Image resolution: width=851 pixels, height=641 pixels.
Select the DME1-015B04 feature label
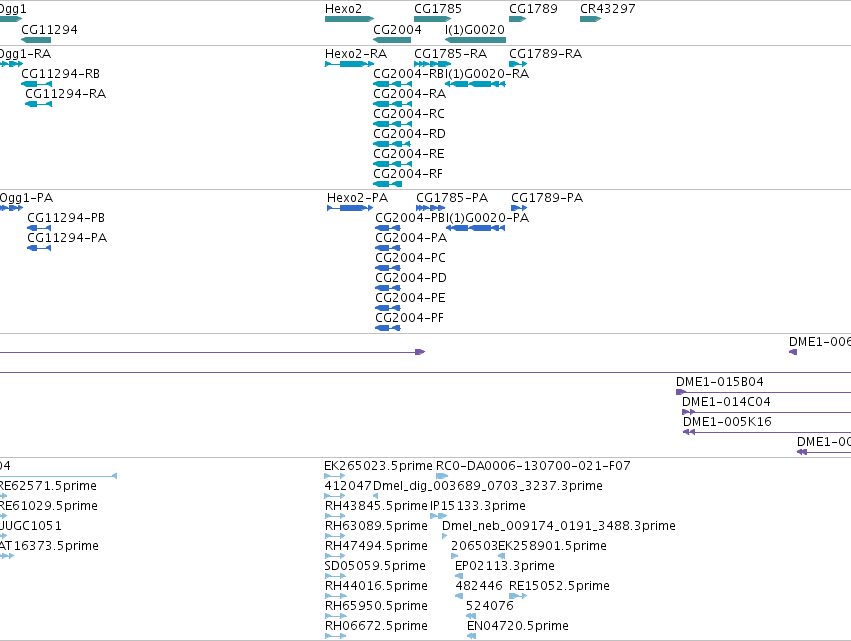click(x=720, y=382)
